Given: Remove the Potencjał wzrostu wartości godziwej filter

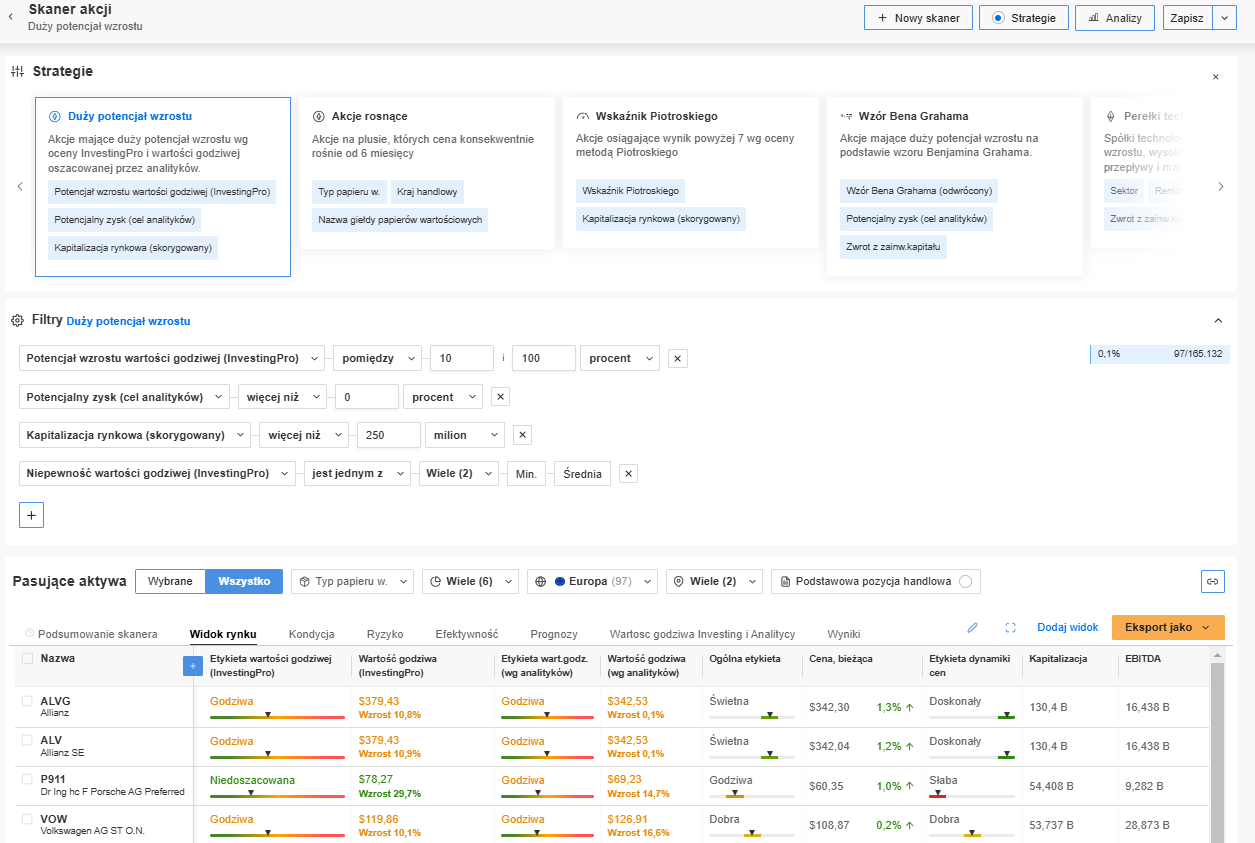Looking at the screenshot, I should coord(677,358).
